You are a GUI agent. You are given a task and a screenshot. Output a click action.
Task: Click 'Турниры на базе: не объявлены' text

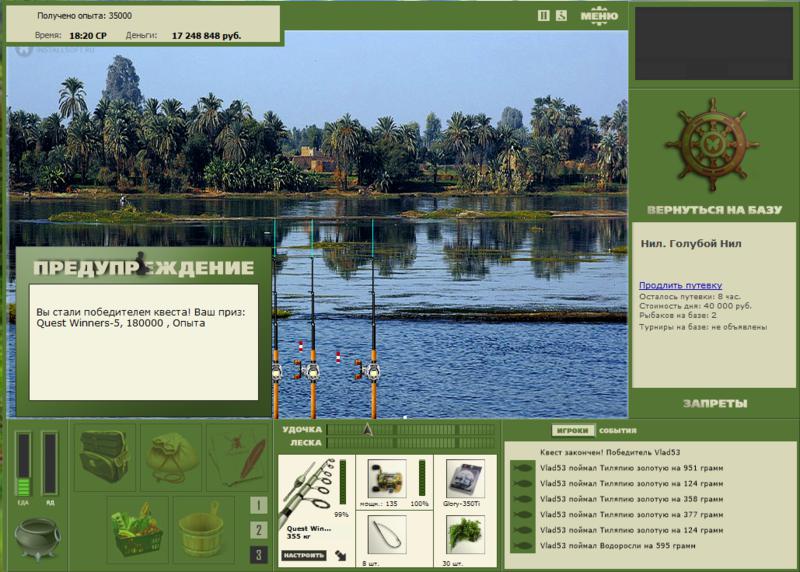coord(703,327)
